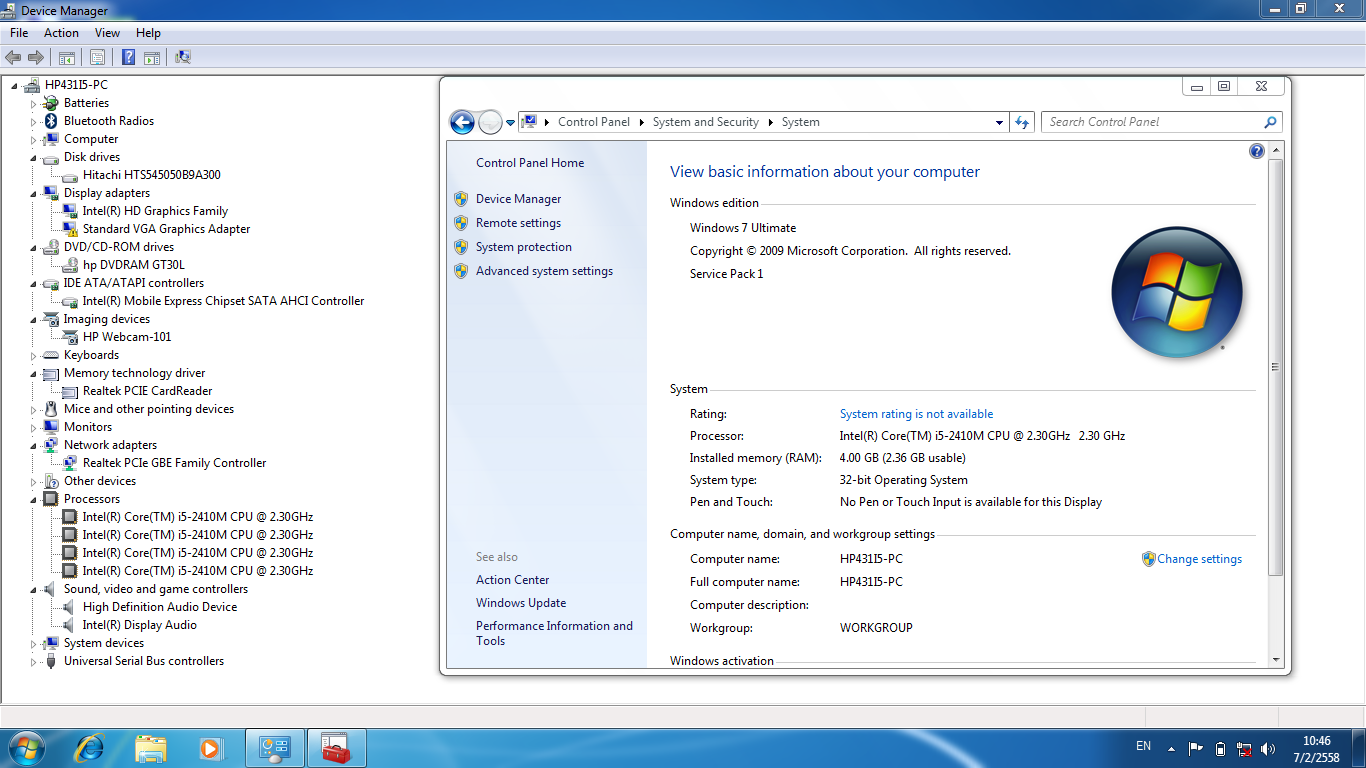Viewport: 1366px width, 768px height.
Task: Open the recent pages dropdown beside the Forward button
Action: click(510, 123)
